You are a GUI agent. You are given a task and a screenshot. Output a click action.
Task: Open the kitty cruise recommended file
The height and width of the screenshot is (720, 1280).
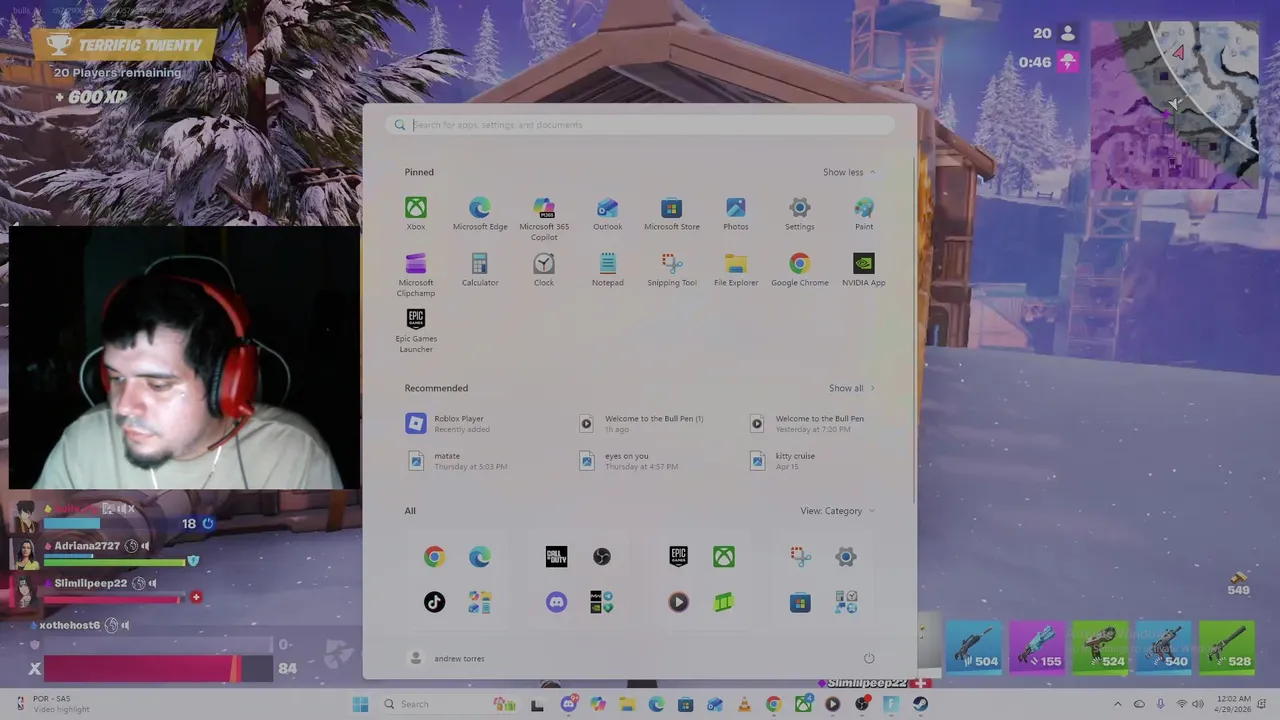point(785,461)
